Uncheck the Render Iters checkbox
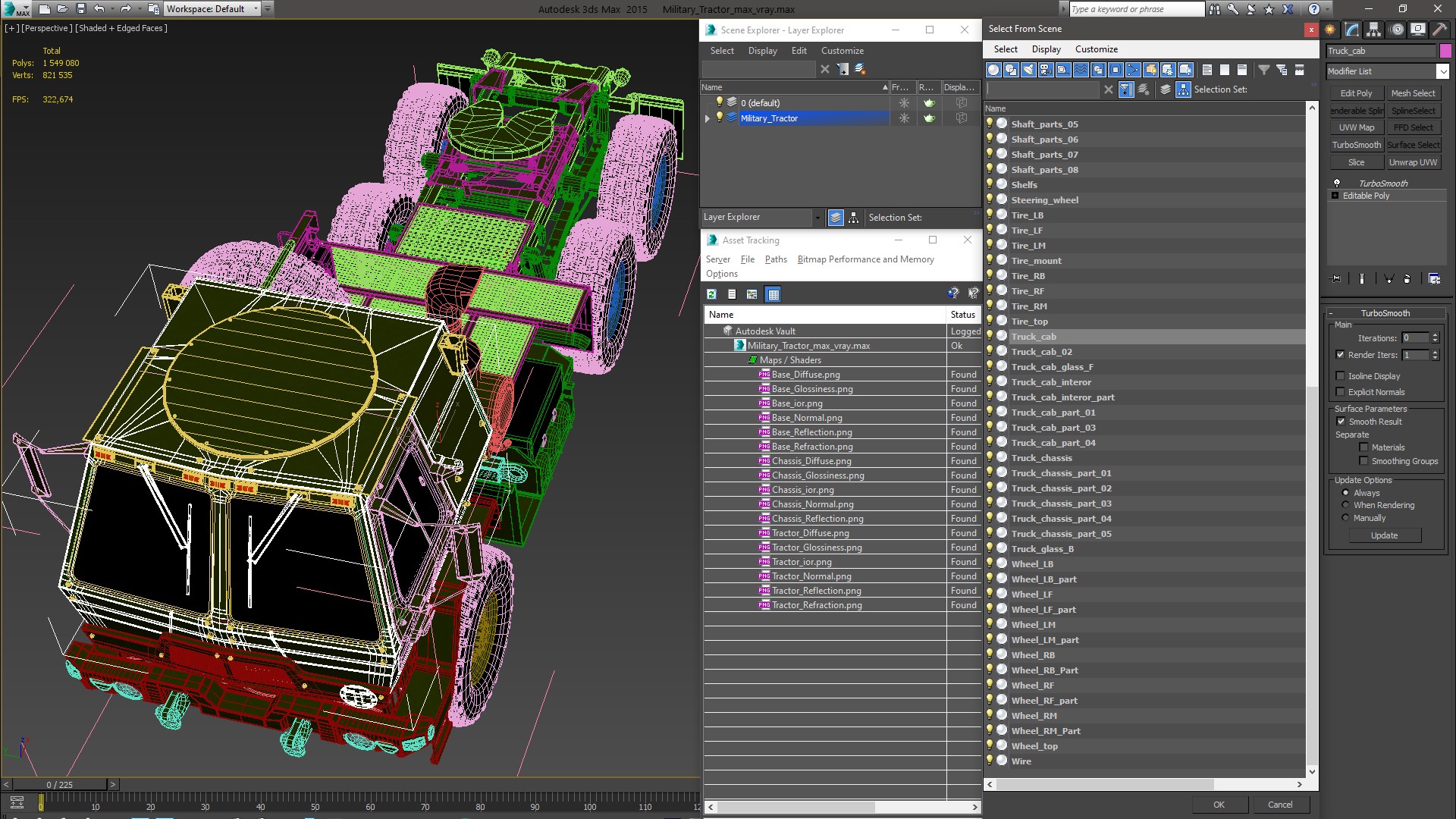The height and width of the screenshot is (819, 1456). coord(1340,354)
